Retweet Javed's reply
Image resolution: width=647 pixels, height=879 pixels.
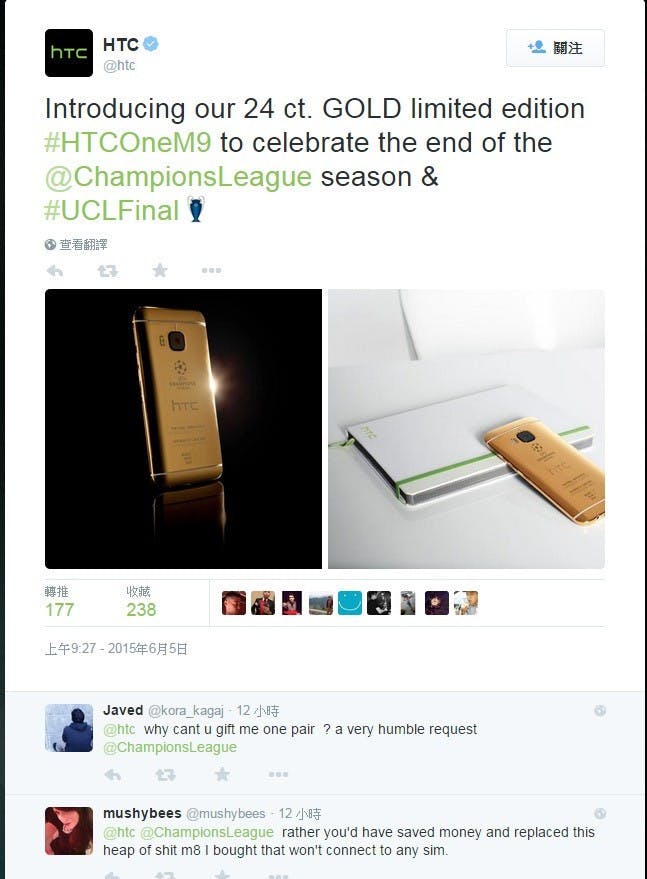click(165, 775)
